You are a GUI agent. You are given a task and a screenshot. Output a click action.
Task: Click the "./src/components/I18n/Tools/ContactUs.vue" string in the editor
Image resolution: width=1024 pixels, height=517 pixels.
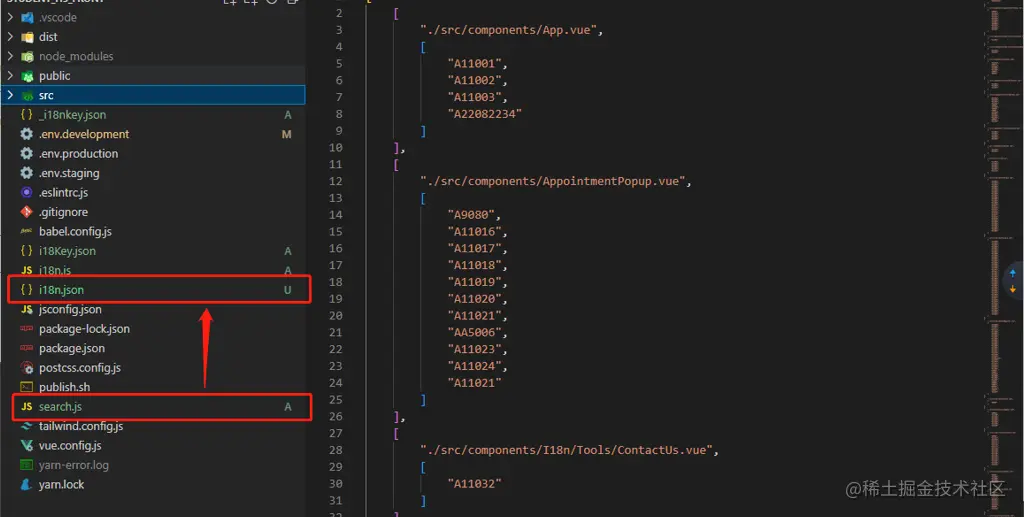(566, 450)
